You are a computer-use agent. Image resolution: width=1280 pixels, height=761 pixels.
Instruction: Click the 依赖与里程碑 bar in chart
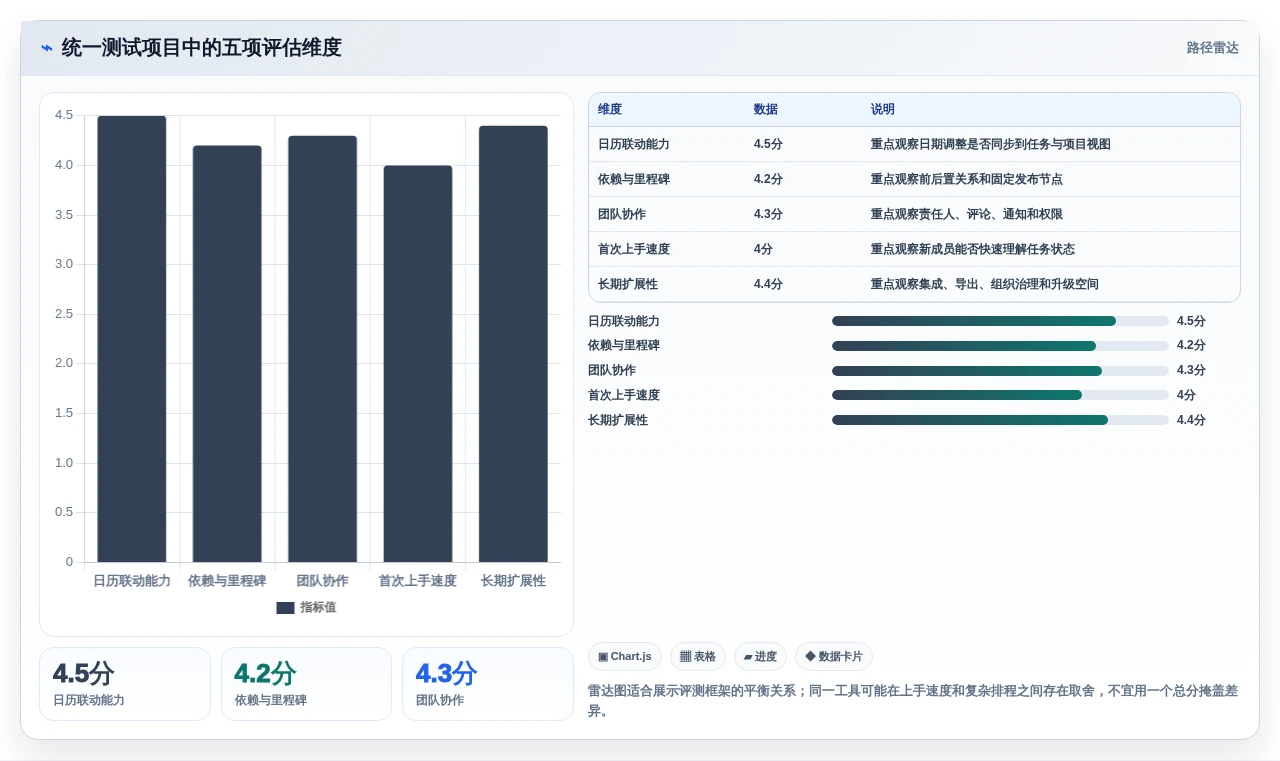227,354
